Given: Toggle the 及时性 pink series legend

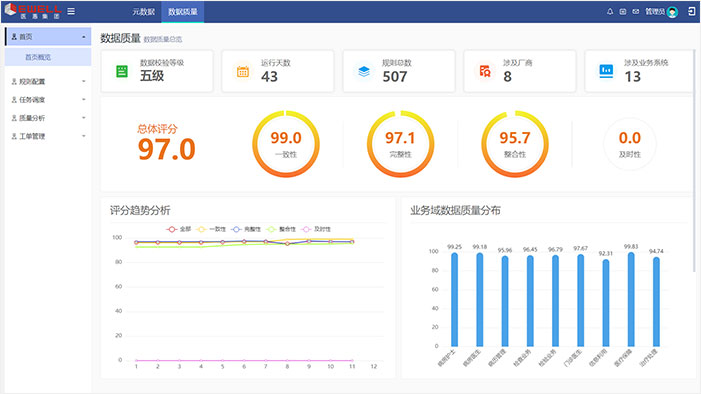Looking at the screenshot, I should point(316,229).
